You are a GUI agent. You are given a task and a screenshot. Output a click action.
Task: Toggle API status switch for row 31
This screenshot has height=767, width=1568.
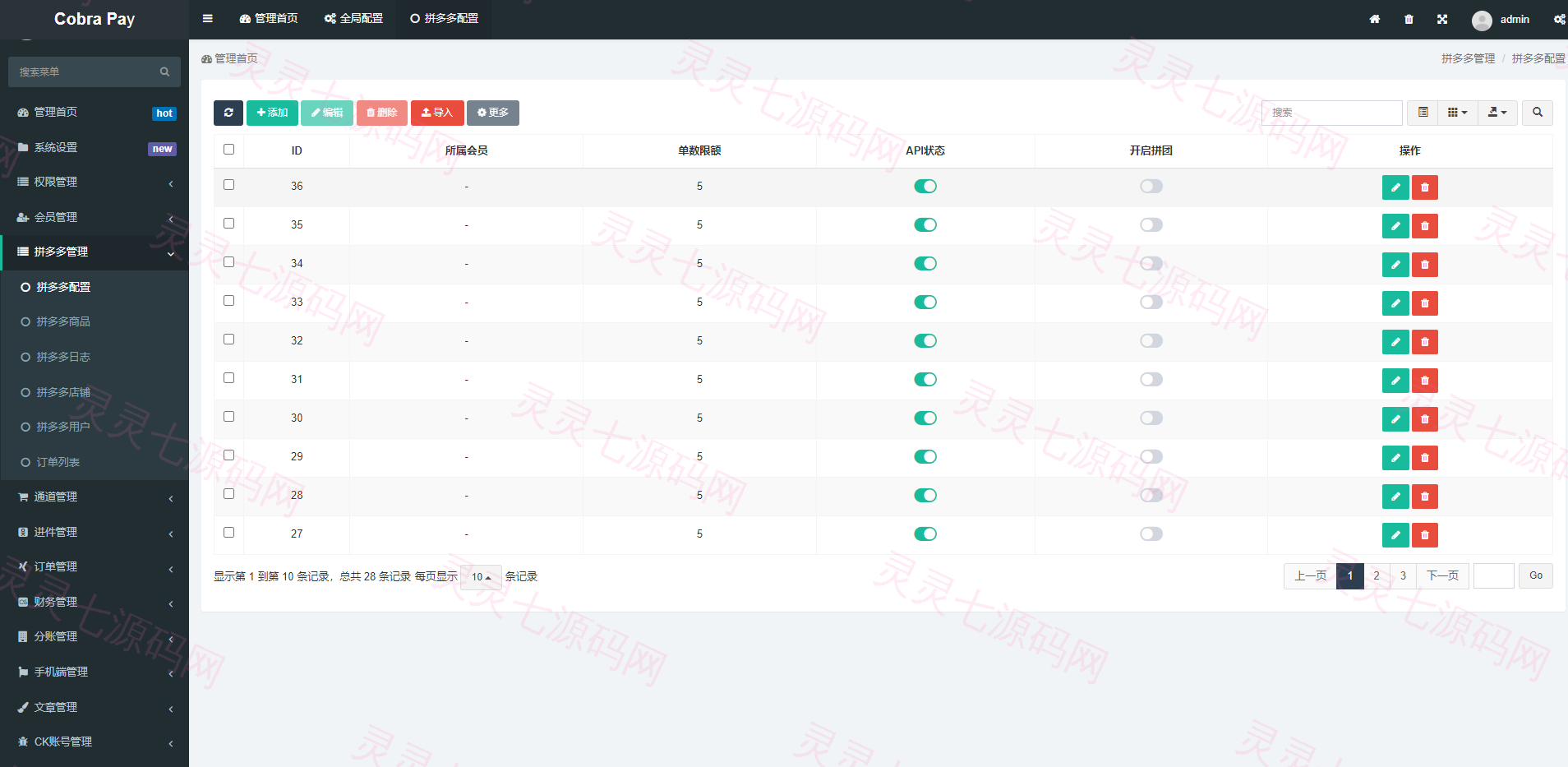(925, 380)
